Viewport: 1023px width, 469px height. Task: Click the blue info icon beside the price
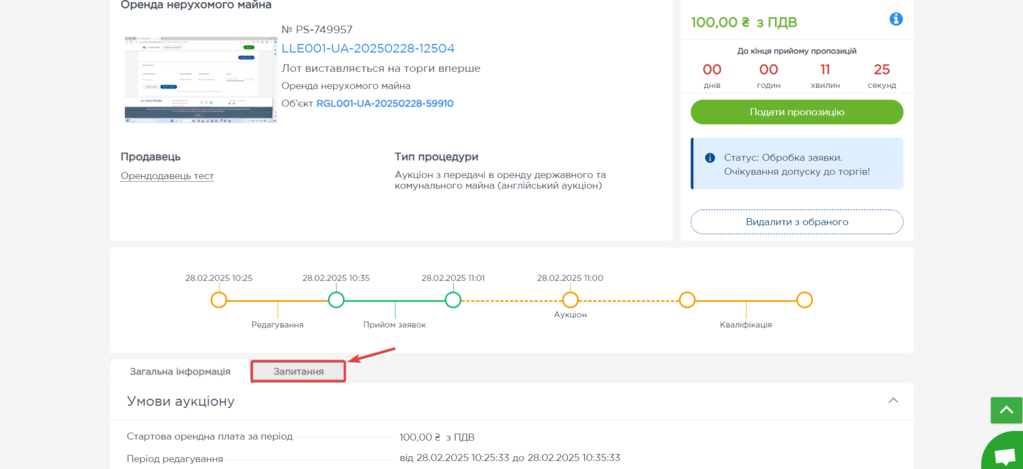tap(896, 19)
